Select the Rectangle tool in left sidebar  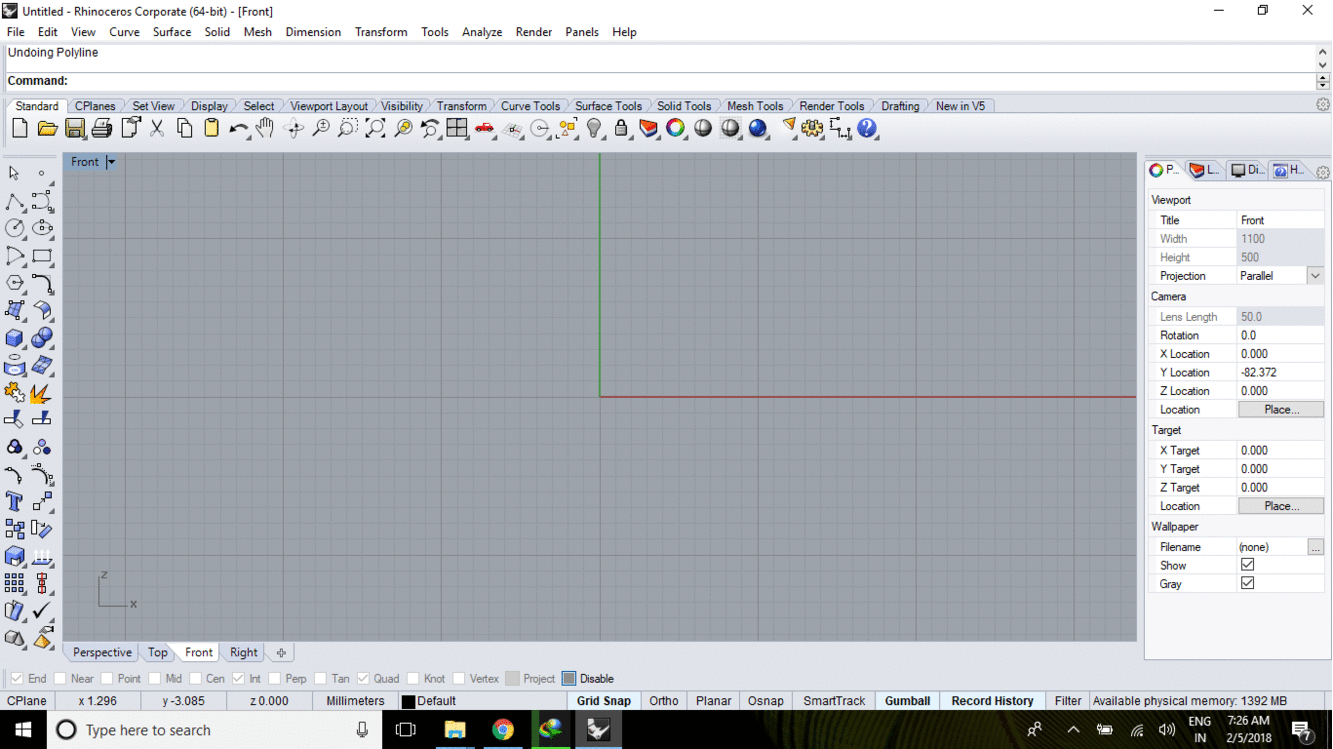click(x=42, y=256)
